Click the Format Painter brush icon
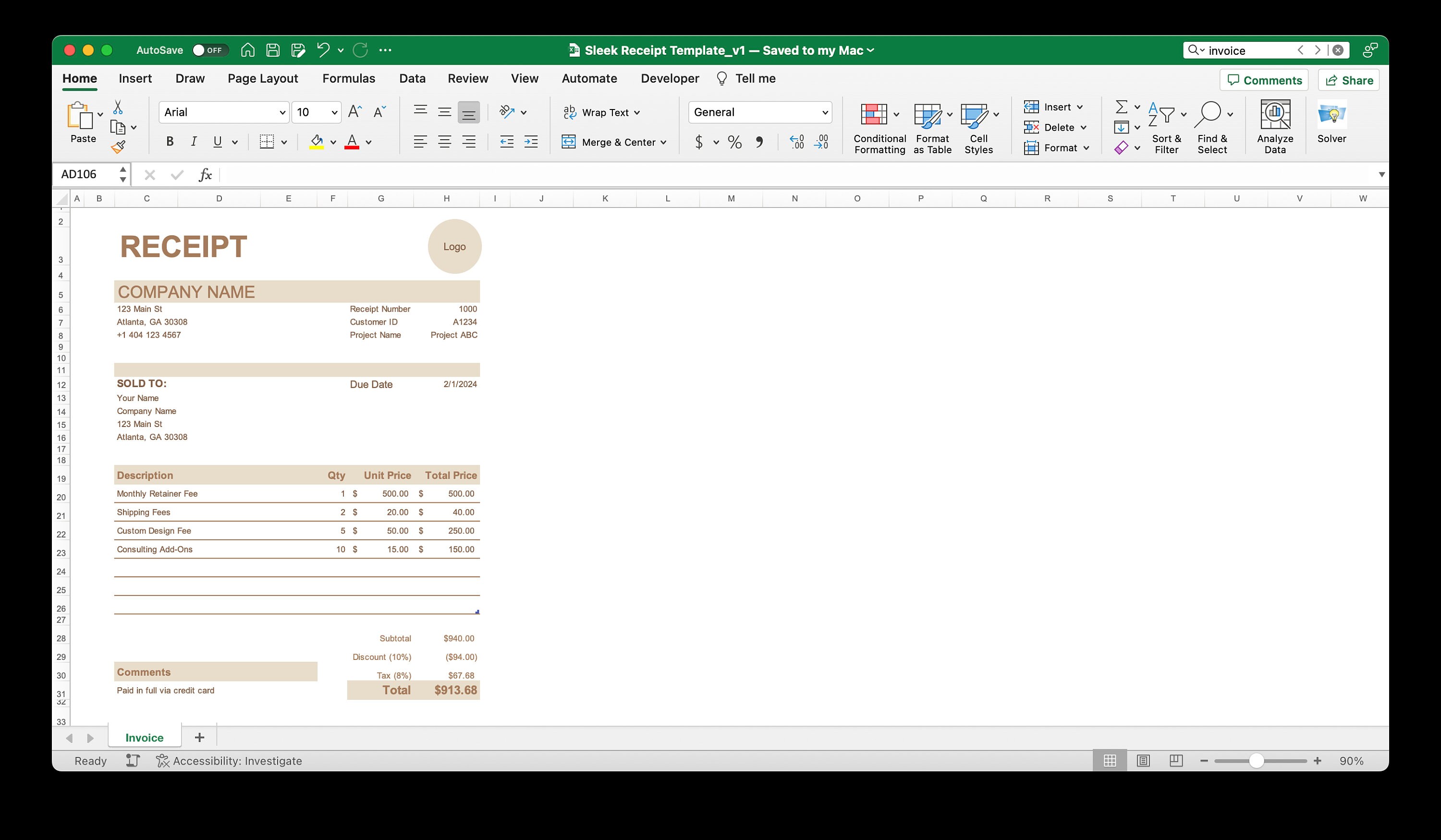The width and height of the screenshot is (1441, 840). 118,147
